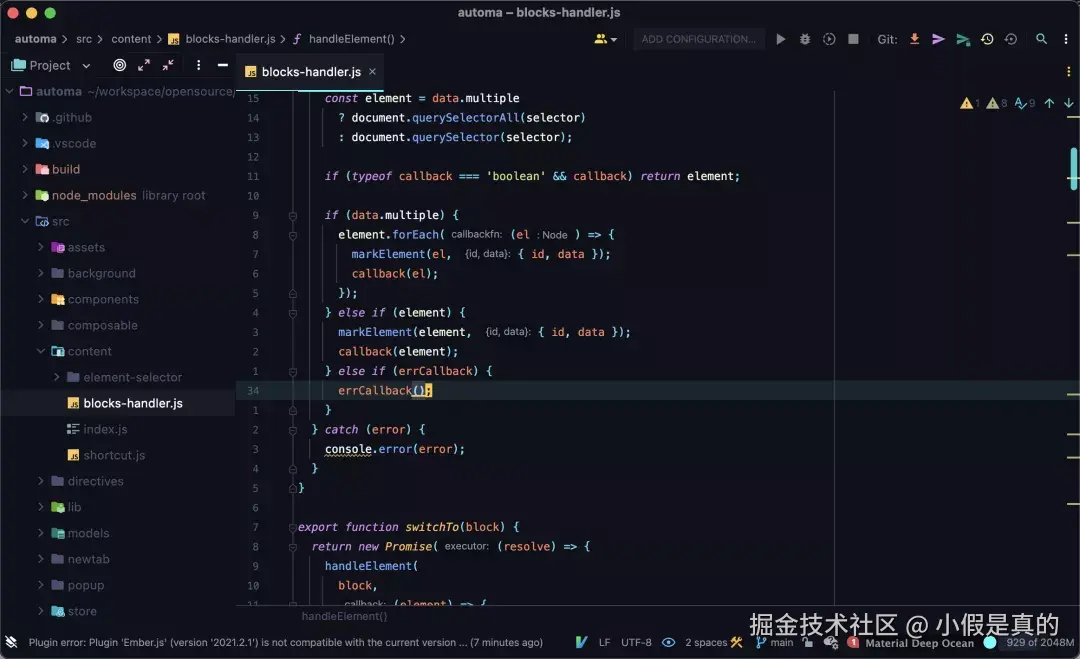Click the cyan theme color circle

point(990,642)
